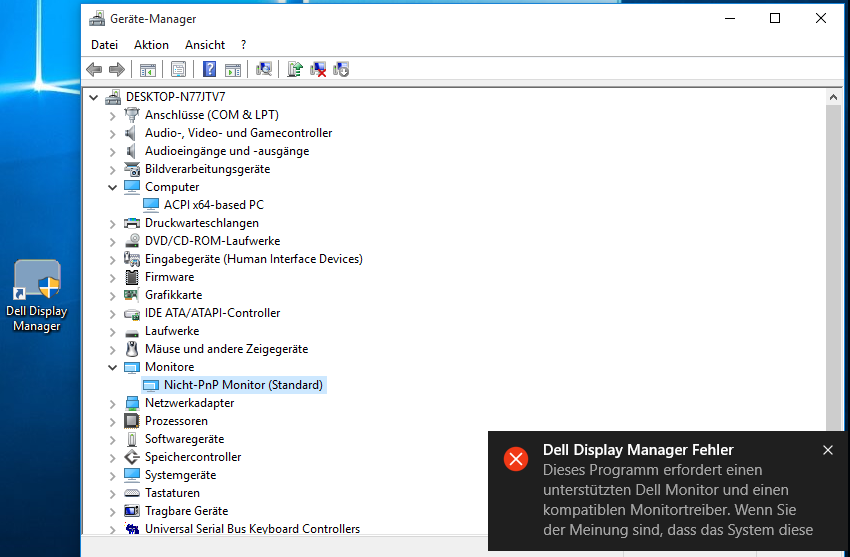
Task: Select the DVD/CD-ROM-Laufwerke disc icon
Action: tap(132, 241)
